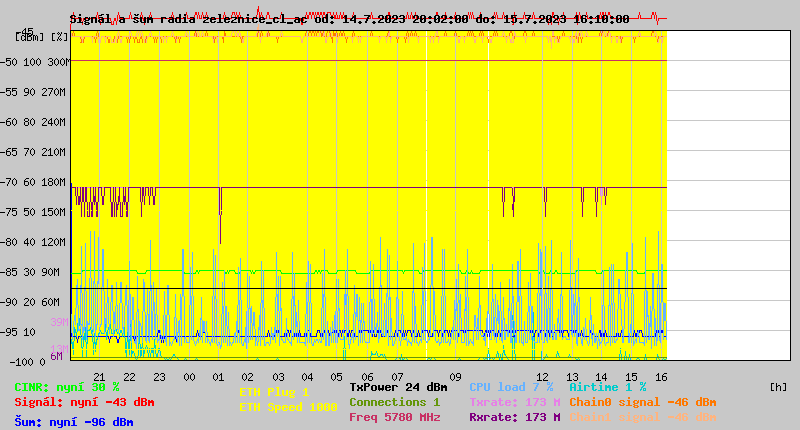
Task: Click the 'Airtime 1 %' legend entry
Action: coord(608,387)
